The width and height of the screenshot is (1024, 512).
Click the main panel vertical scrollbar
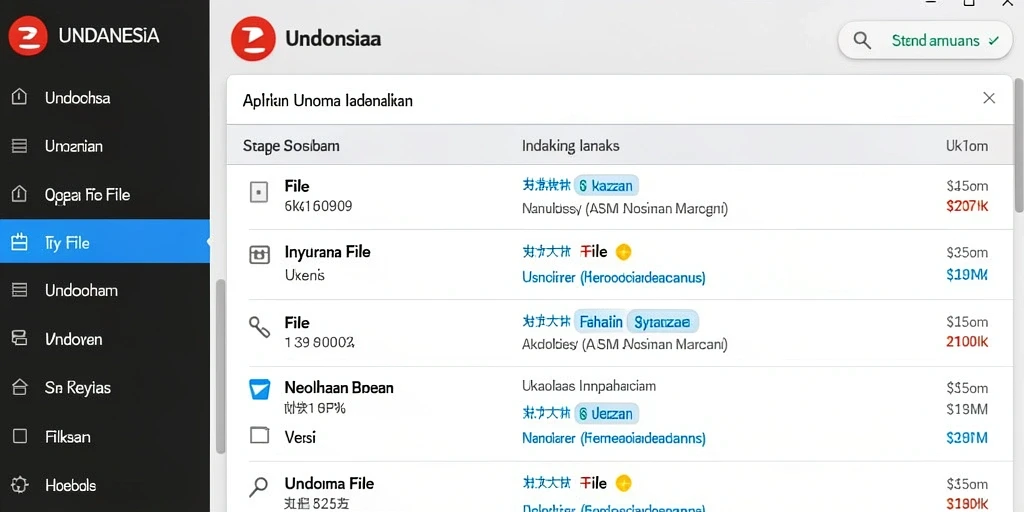pyautogui.click(x=1019, y=145)
